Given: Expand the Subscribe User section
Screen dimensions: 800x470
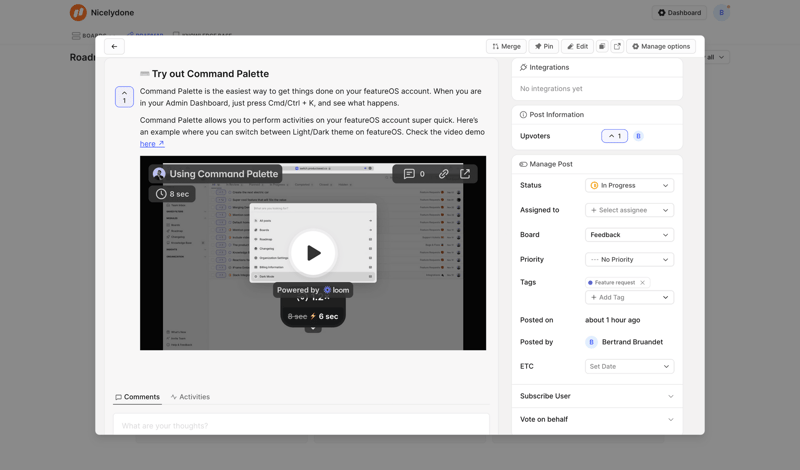Looking at the screenshot, I should point(596,396).
